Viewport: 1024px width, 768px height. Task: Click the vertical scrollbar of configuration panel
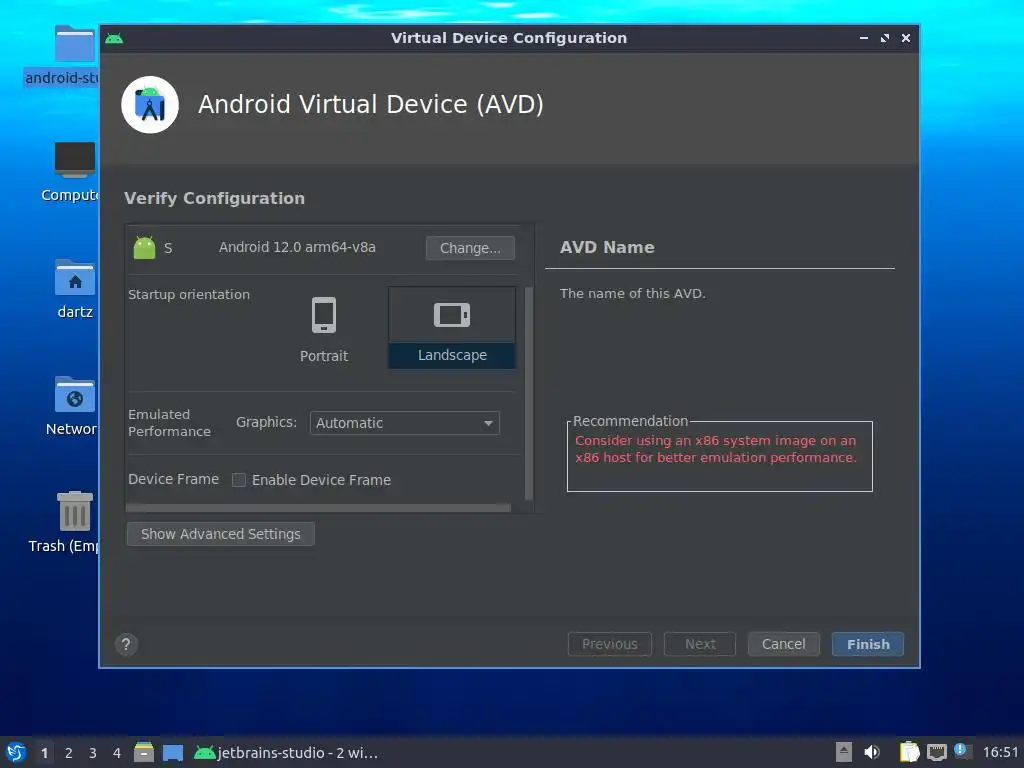529,392
